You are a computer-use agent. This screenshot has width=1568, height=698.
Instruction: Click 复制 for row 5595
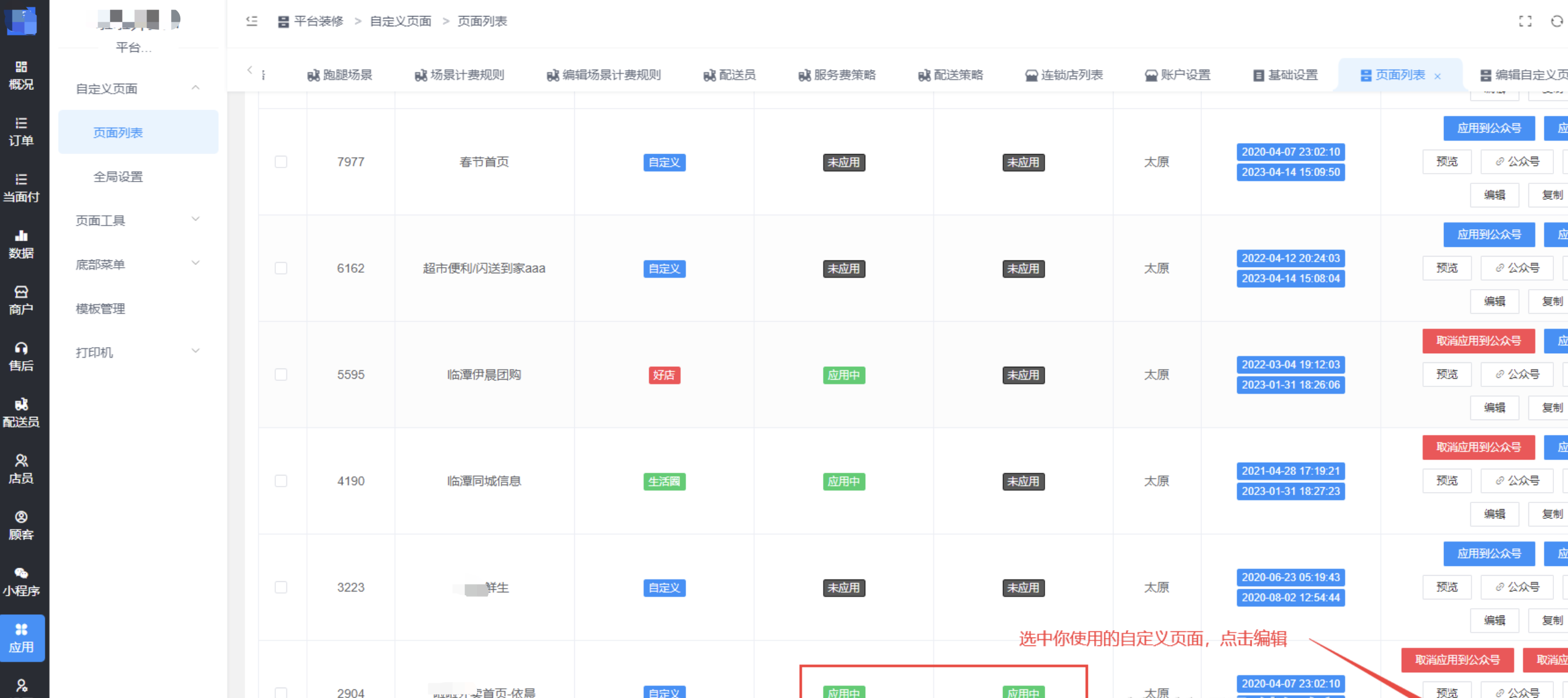point(1548,408)
